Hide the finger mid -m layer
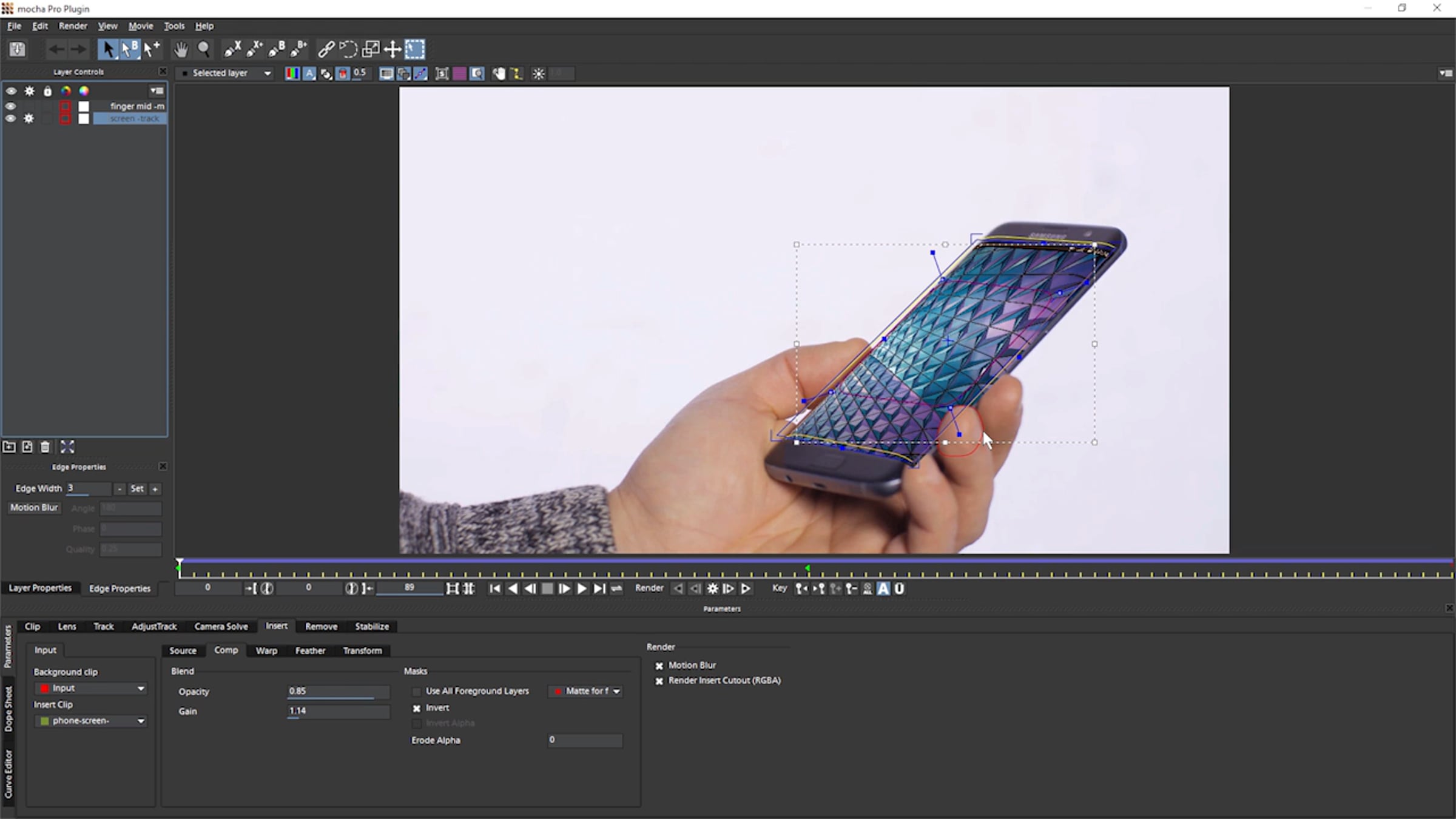 [x=10, y=106]
